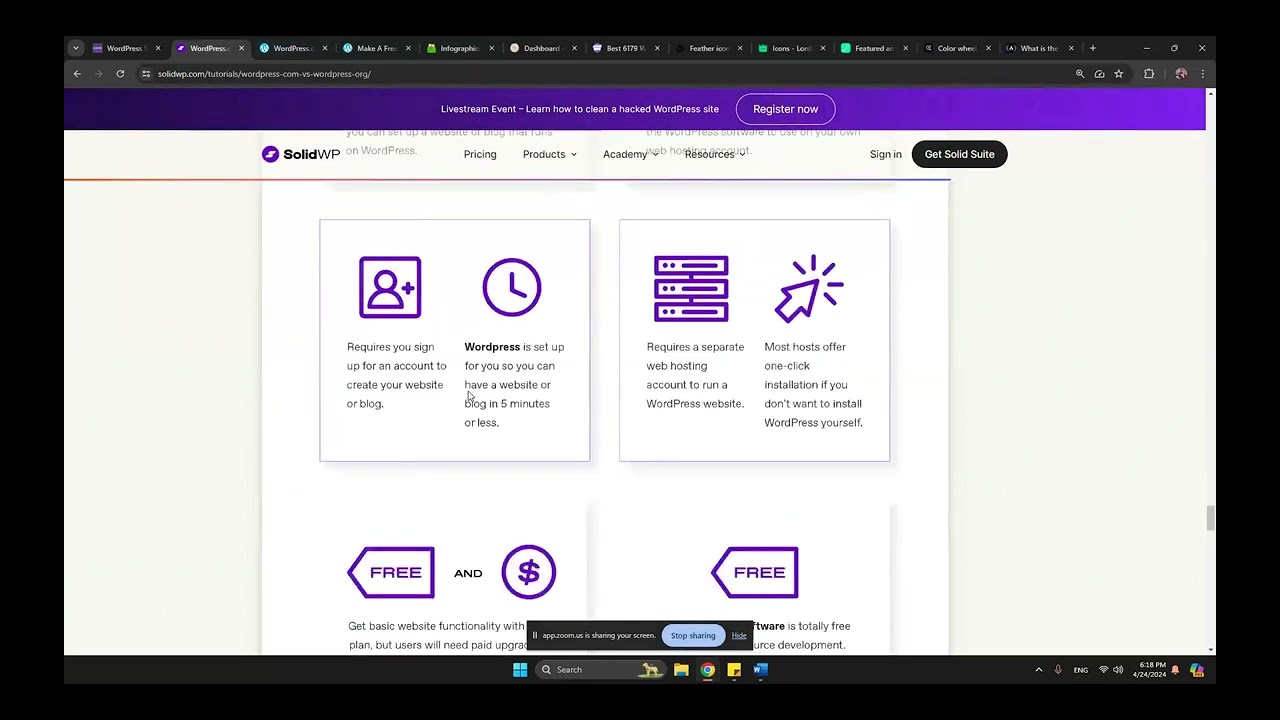Open the Chrome profile avatar
Viewport: 1280px width, 720px height.
(x=1181, y=74)
